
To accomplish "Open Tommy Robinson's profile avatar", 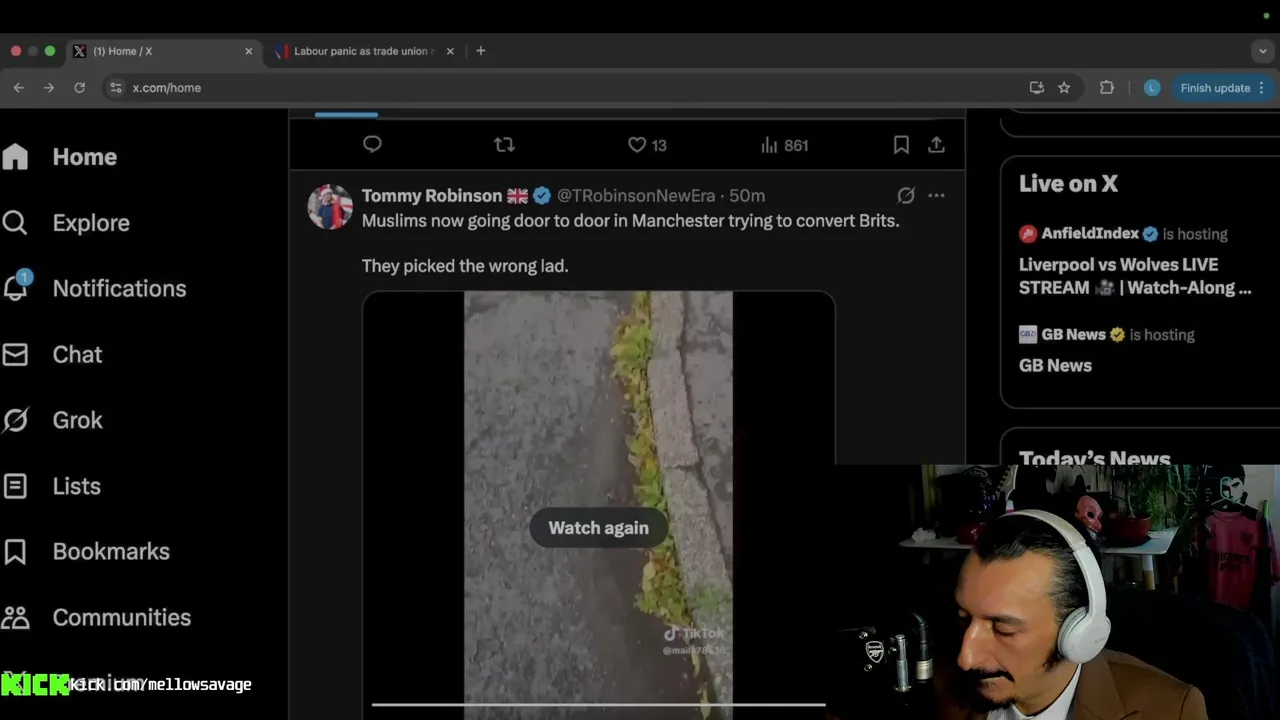I will [x=330, y=207].
